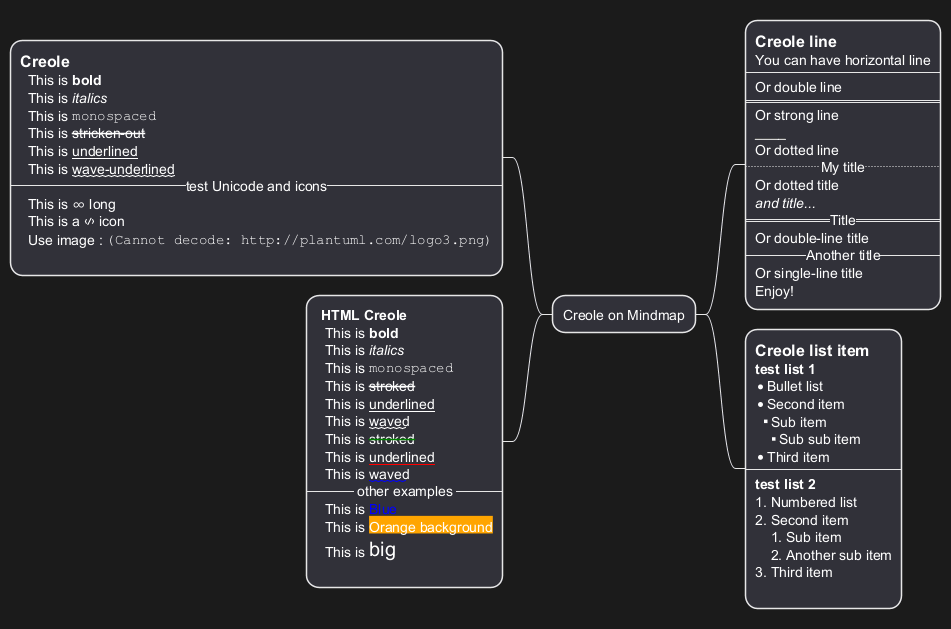Click the large "big" text in HTML Creole
This screenshot has width=951, height=629.
pyautogui.click(x=382, y=550)
